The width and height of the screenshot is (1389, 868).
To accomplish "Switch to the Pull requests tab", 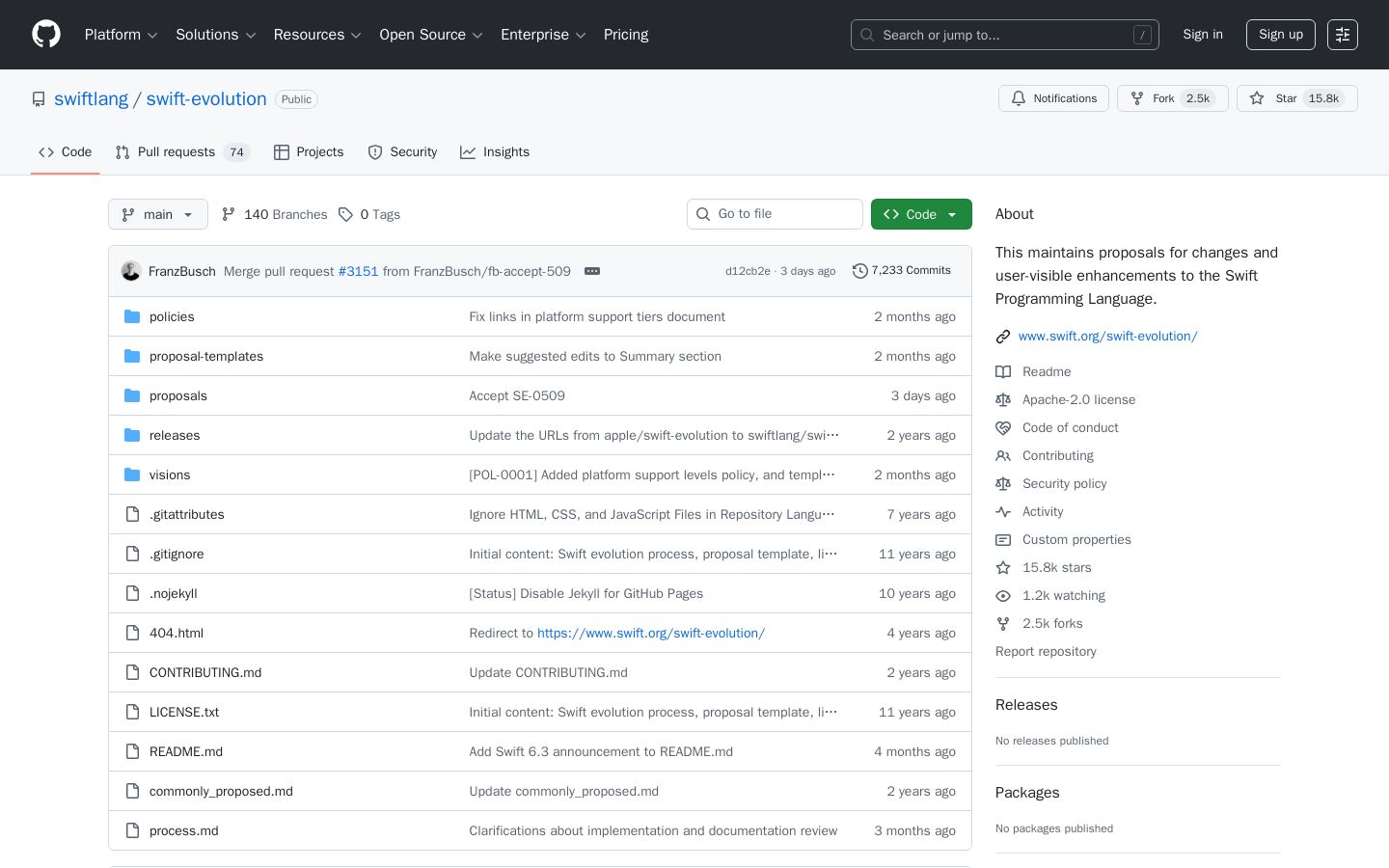I will [x=182, y=152].
